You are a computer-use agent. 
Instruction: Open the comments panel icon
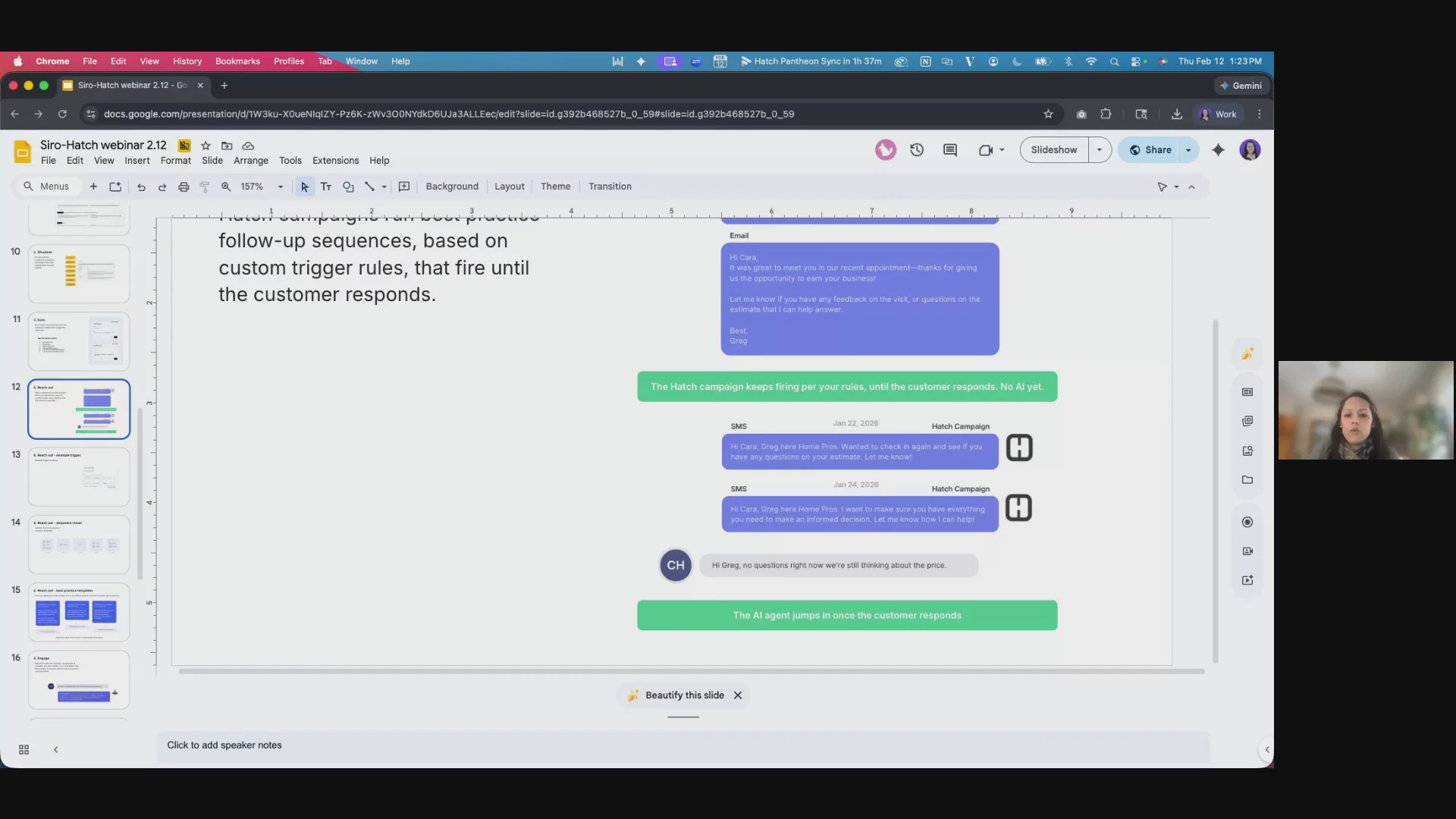click(949, 150)
